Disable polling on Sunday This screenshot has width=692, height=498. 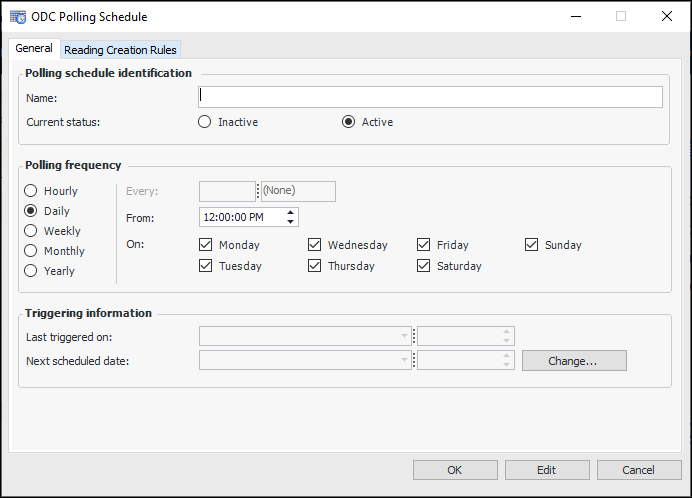coord(532,245)
